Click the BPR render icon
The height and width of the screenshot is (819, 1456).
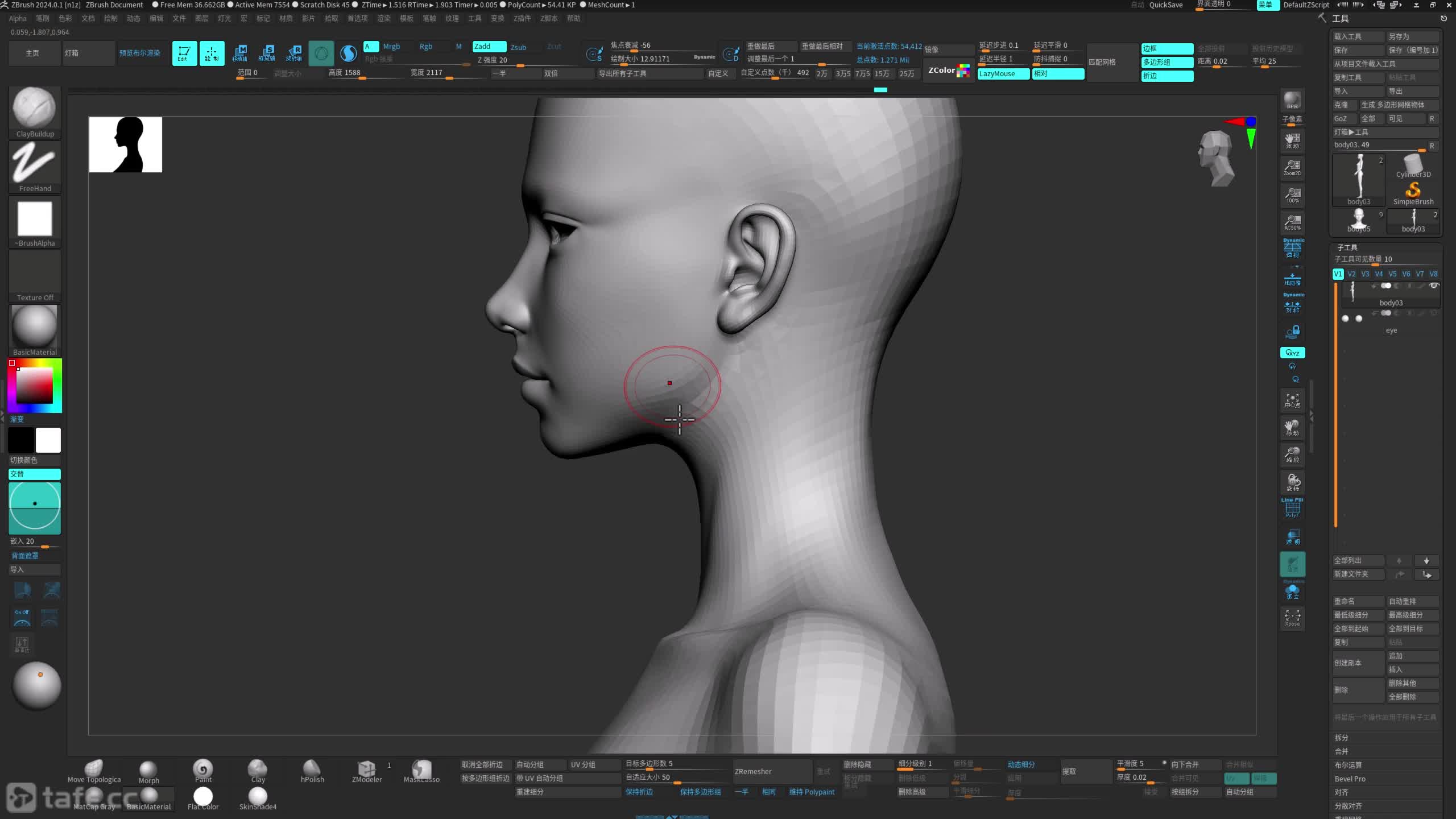point(1292,101)
